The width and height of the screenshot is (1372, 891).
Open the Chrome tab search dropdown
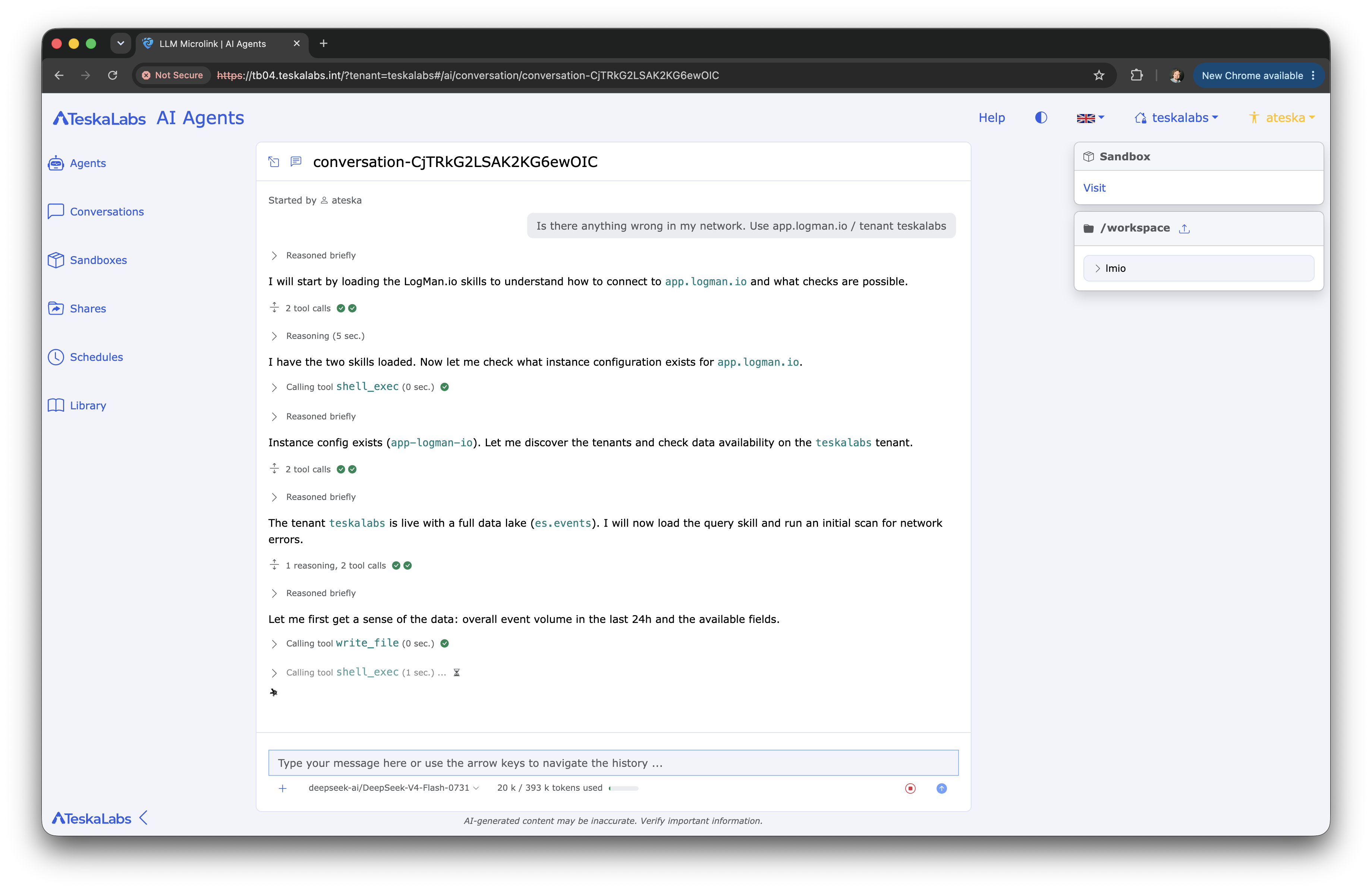(x=120, y=44)
